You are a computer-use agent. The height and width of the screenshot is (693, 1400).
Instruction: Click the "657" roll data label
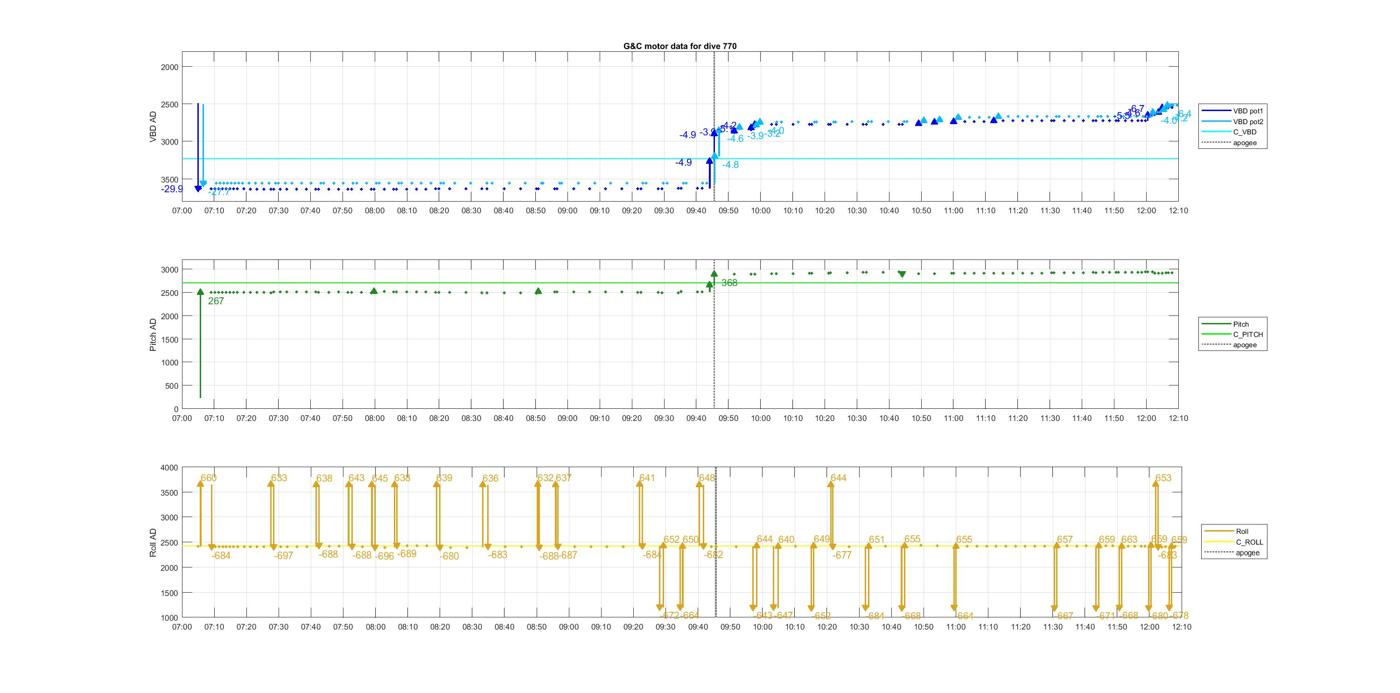point(1064,540)
